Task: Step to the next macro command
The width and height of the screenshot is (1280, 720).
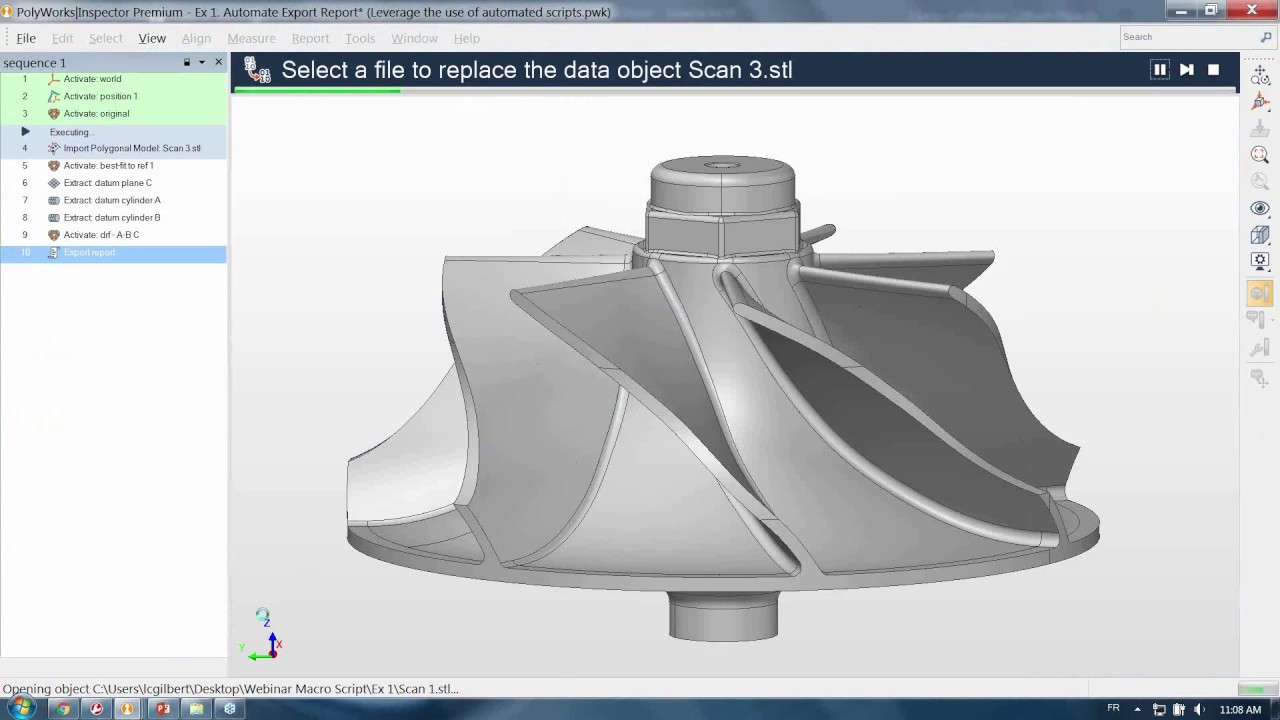Action: point(1187,70)
